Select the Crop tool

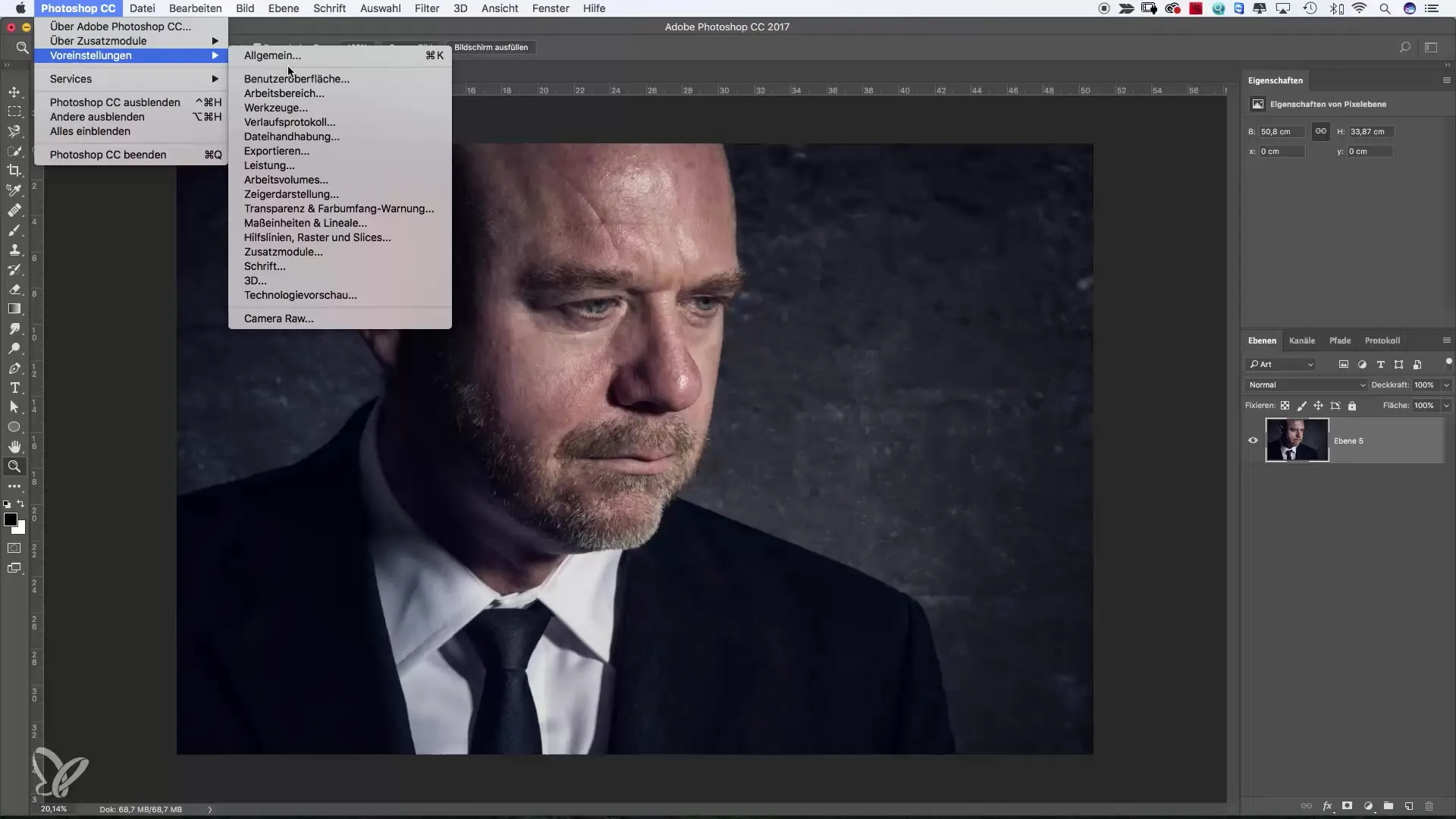click(14, 171)
